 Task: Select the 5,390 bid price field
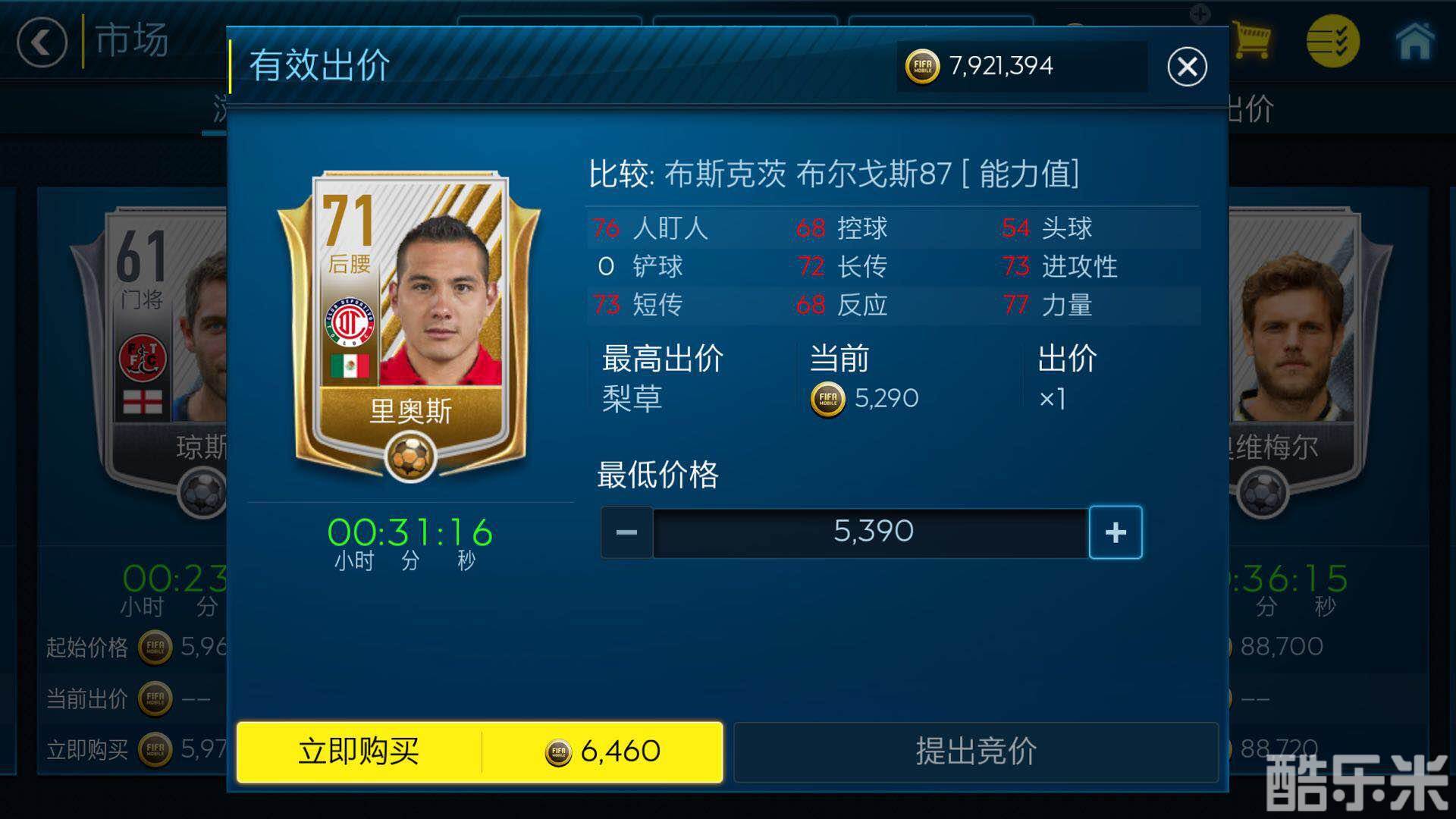(871, 532)
